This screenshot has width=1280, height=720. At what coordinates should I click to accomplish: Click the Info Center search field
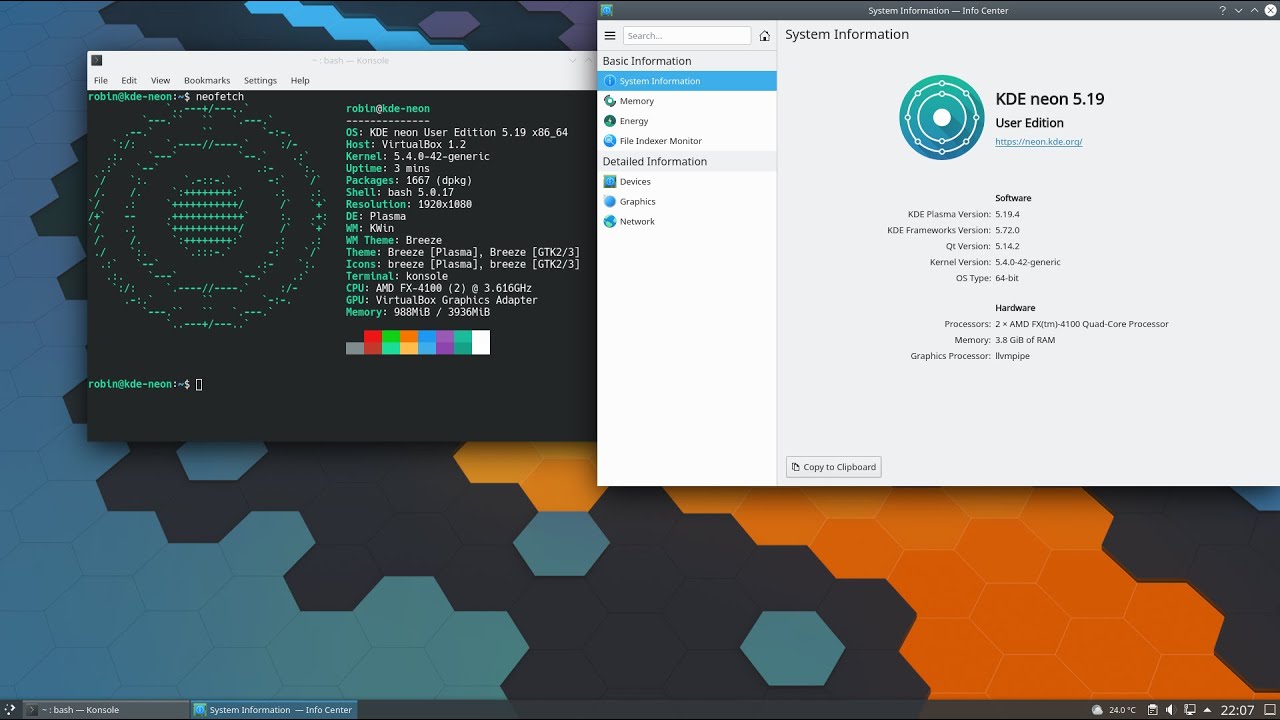687,36
